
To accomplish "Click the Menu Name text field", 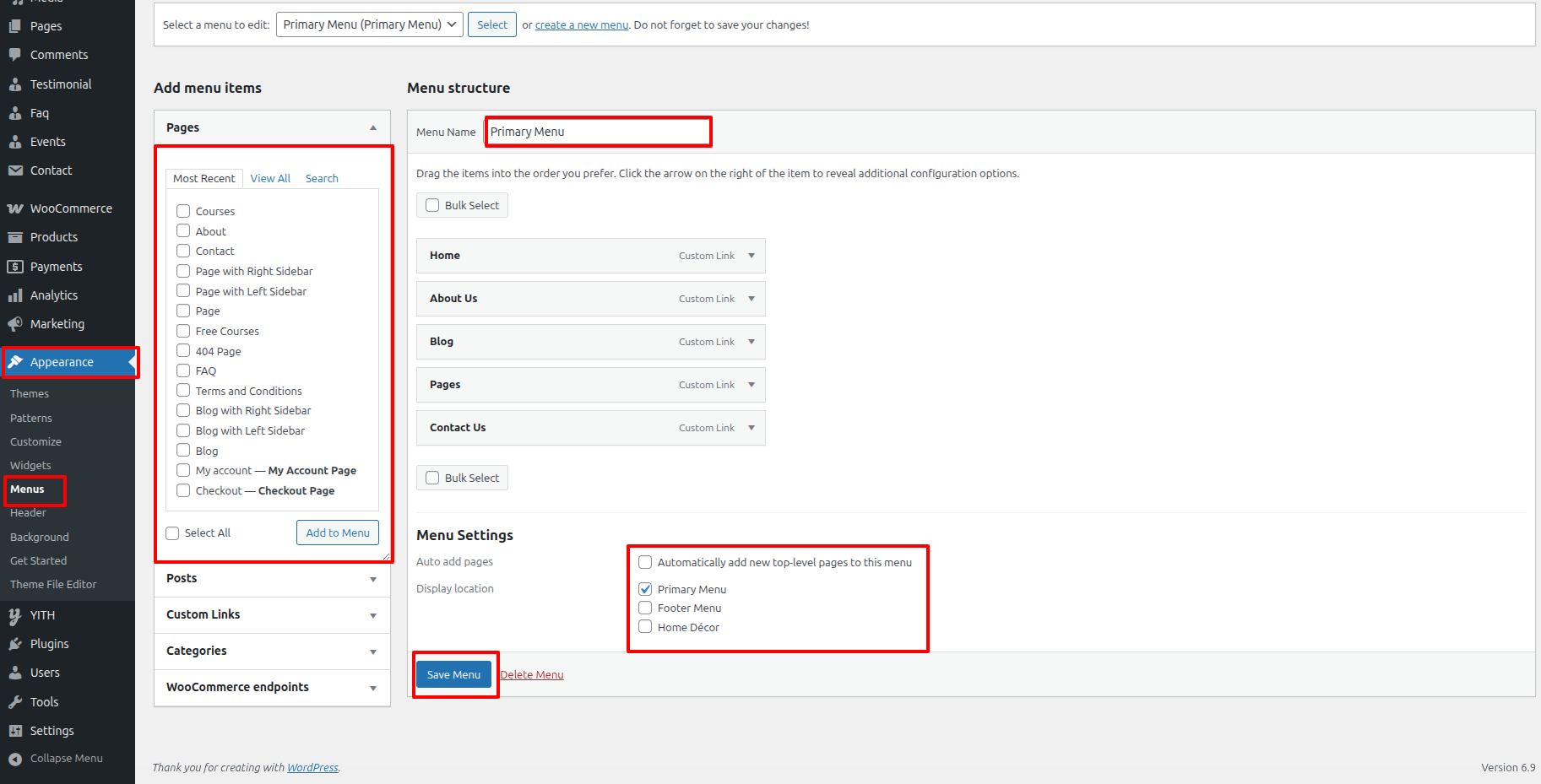I will coord(598,132).
